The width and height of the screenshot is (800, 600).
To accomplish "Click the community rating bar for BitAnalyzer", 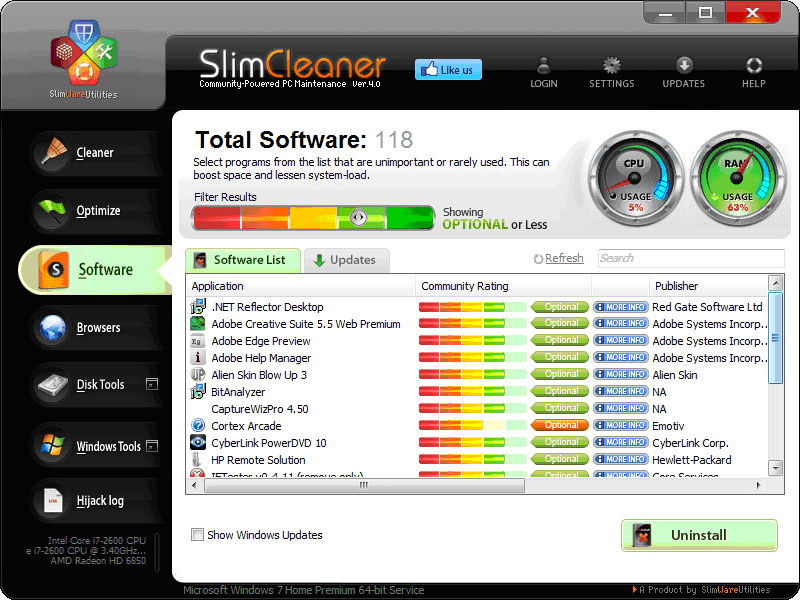I will click(472, 392).
